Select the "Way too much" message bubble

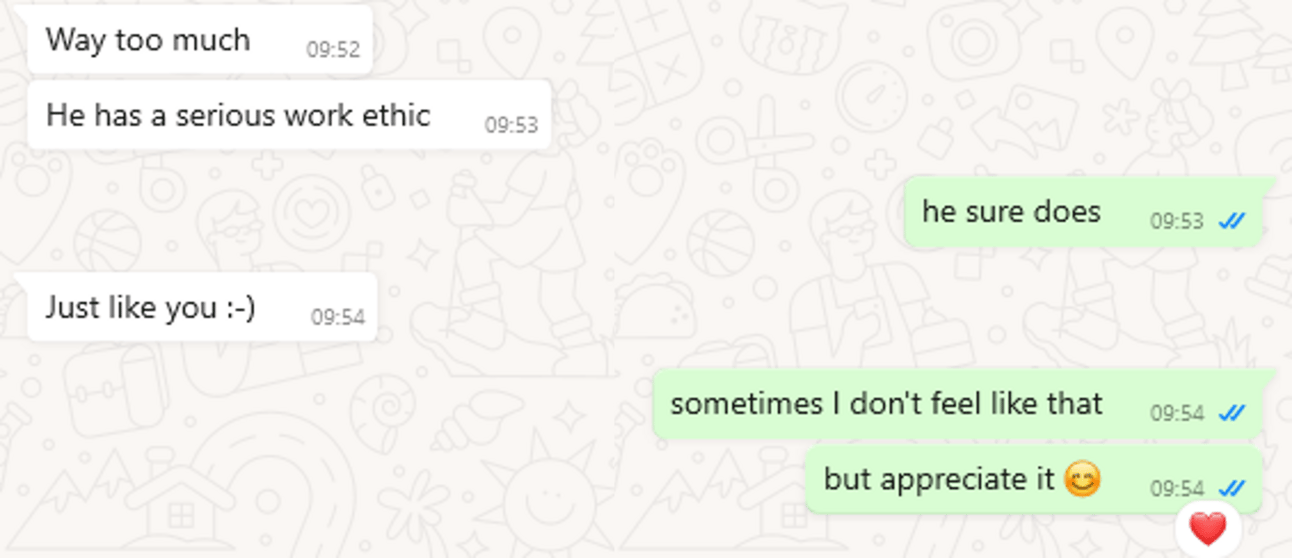click(199, 39)
